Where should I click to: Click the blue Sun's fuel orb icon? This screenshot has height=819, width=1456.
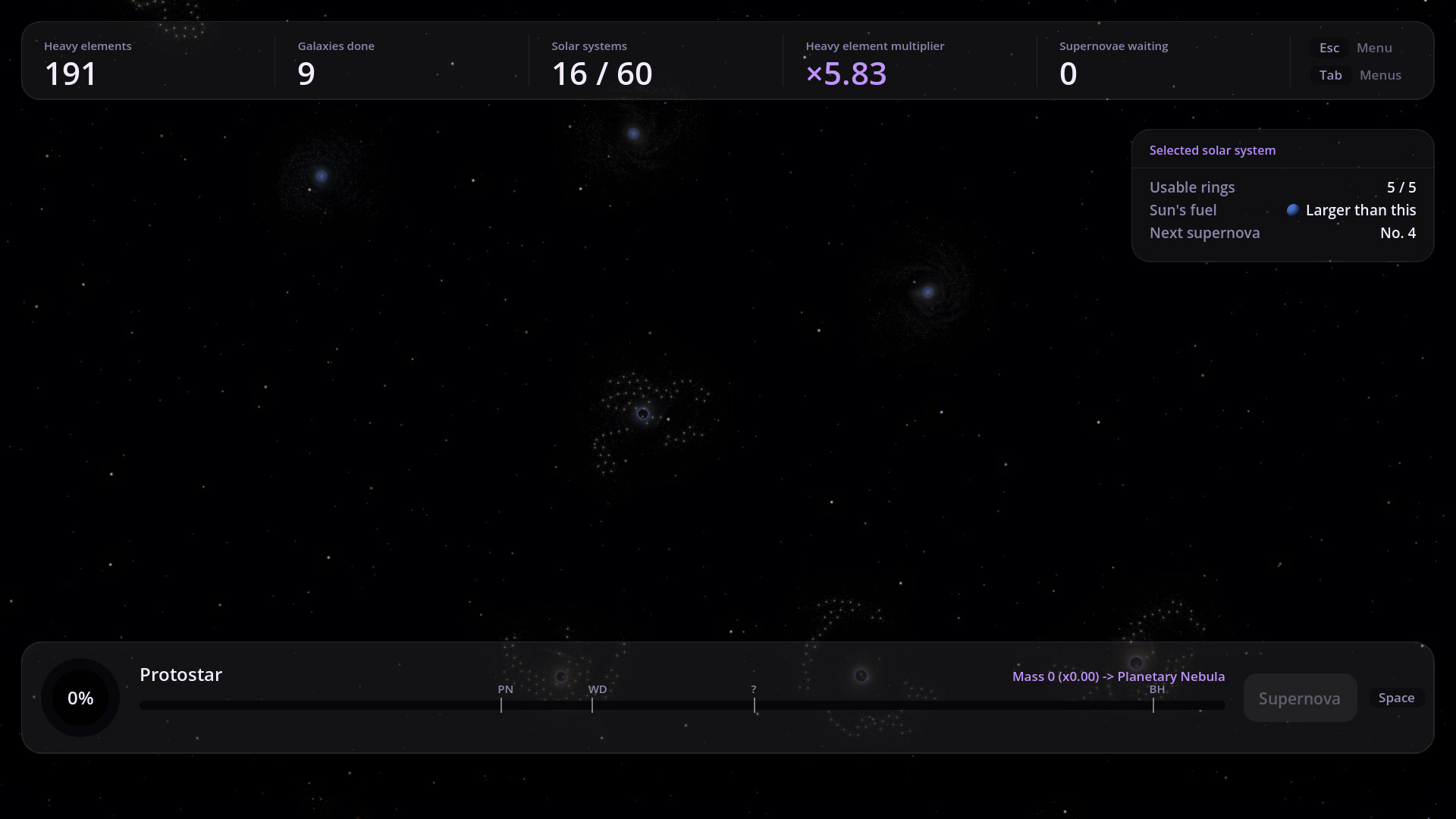[x=1293, y=210]
